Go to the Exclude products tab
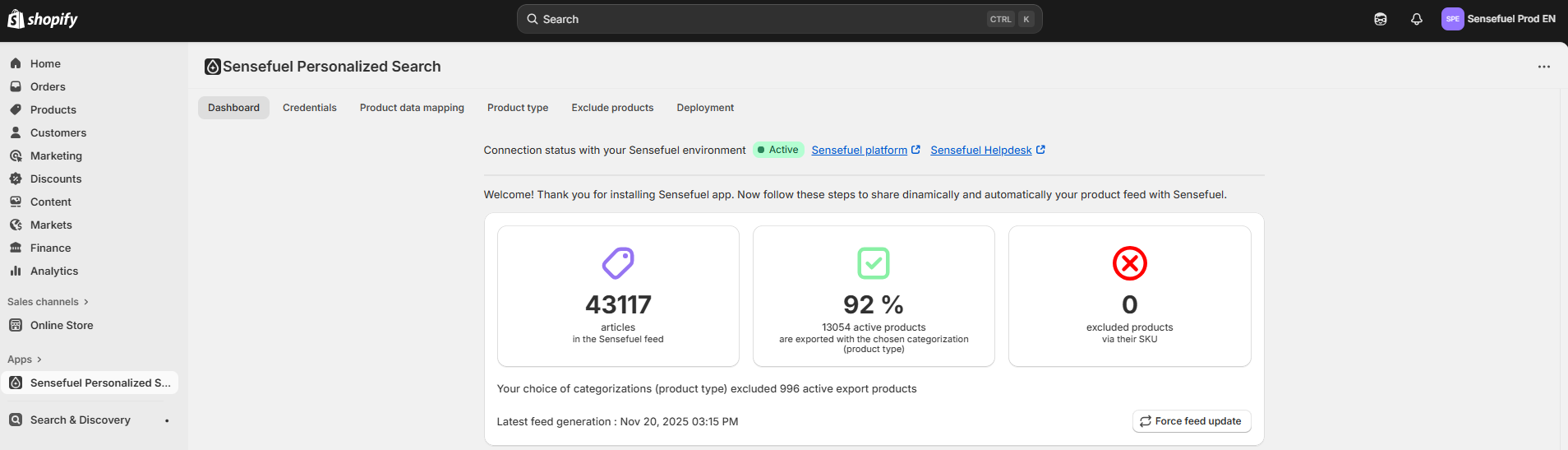The width and height of the screenshot is (1568, 450). [612, 108]
